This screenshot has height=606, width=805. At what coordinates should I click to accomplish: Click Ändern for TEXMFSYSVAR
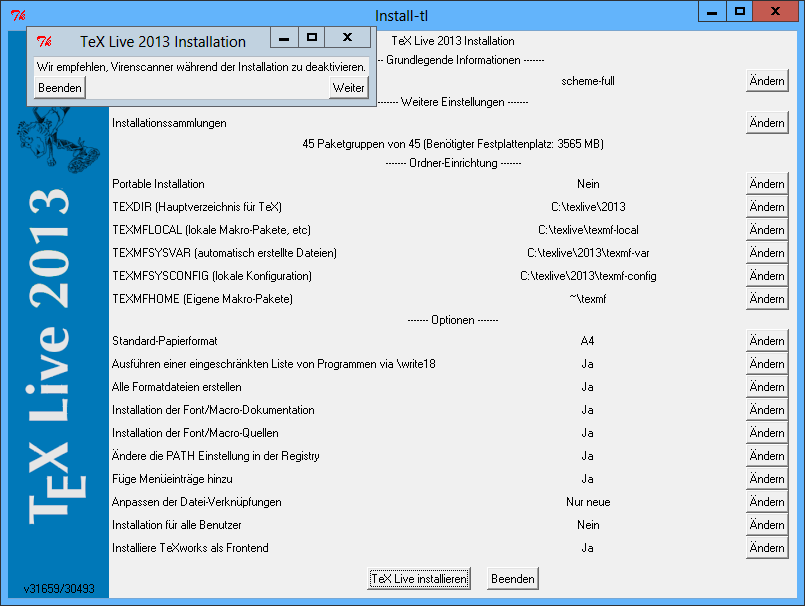767,253
